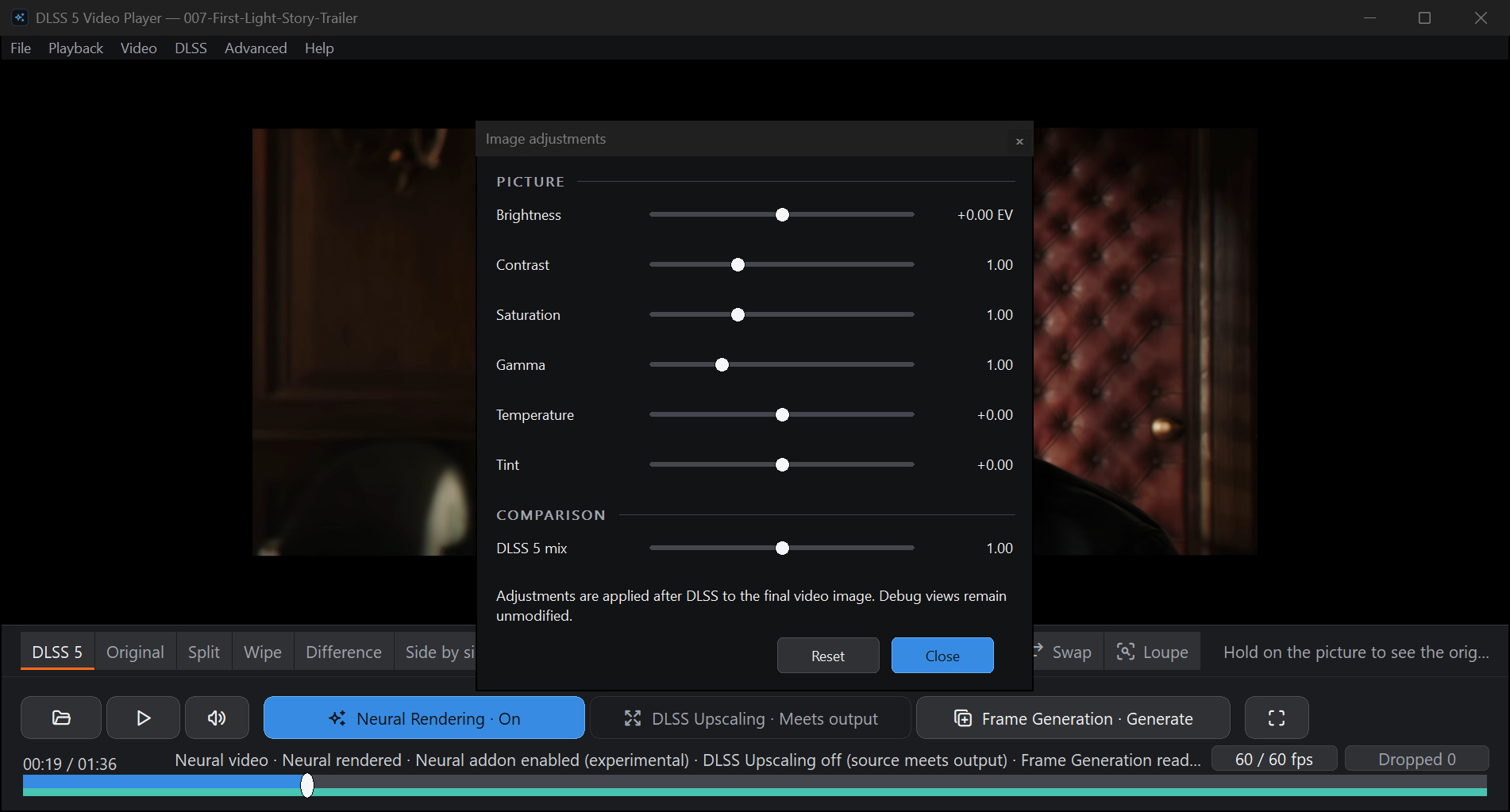Click the timeline seek handle
This screenshot has width=1510, height=812.
307,785
